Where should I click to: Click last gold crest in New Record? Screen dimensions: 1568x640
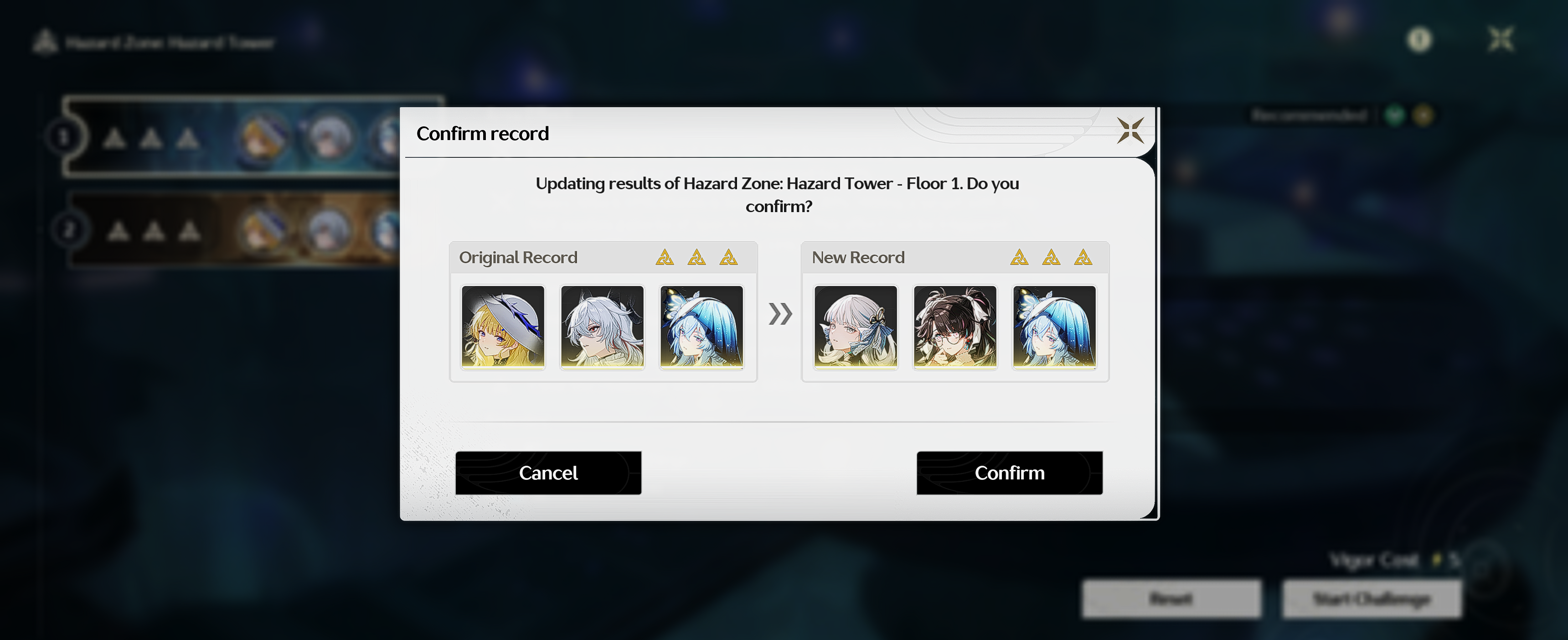1083,258
